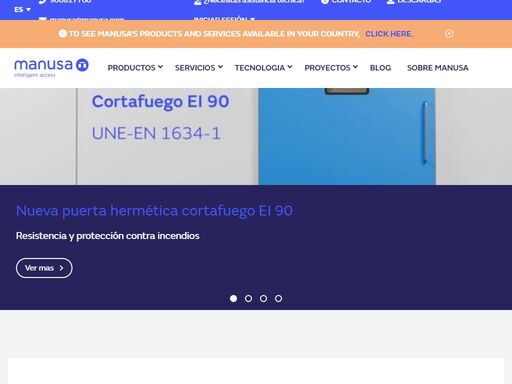Expand the TECNOLOGIA menu
512x384 pixels.
point(263,68)
